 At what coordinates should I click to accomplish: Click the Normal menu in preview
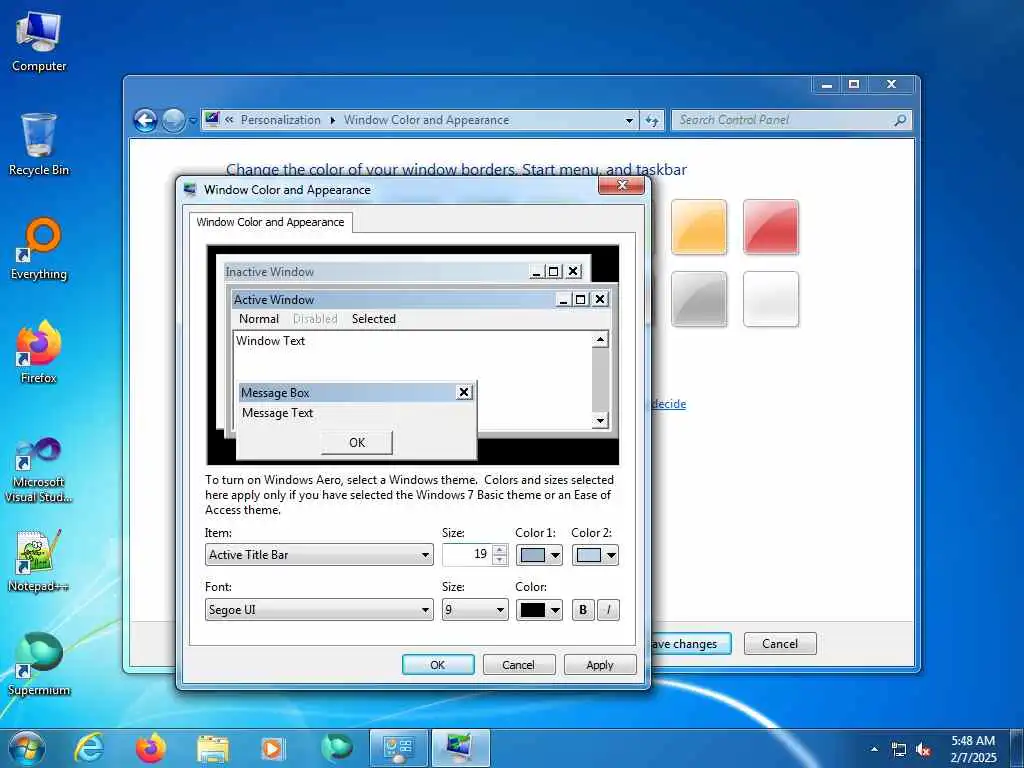259,319
